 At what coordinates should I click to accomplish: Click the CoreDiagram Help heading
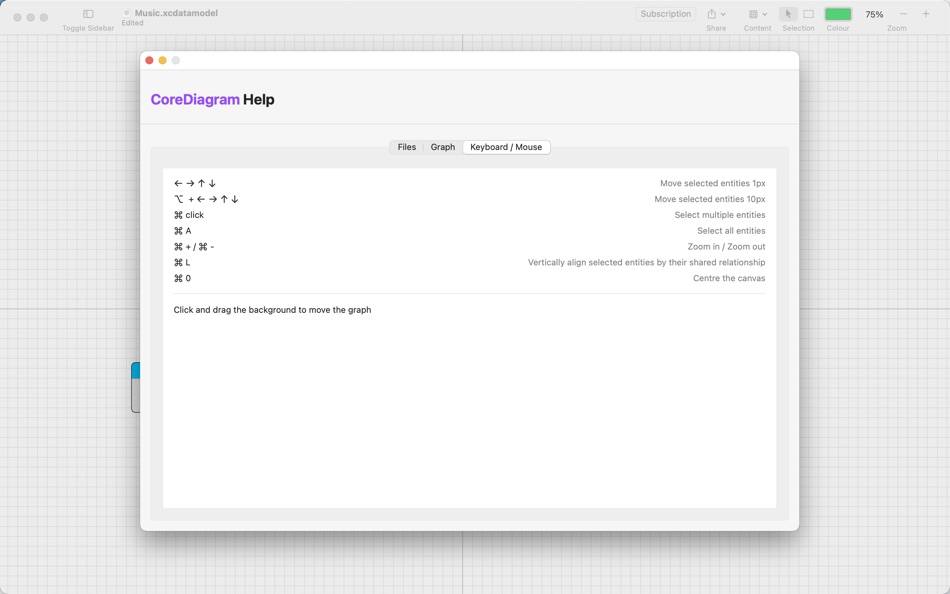[213, 99]
